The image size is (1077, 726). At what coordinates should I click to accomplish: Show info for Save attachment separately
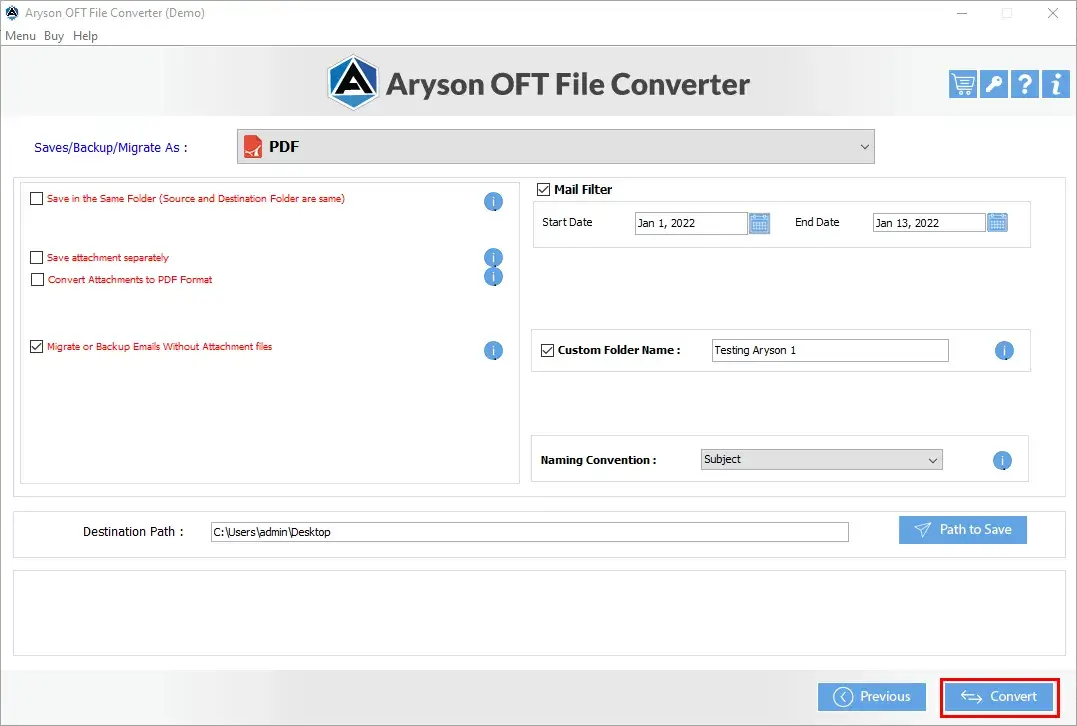493,257
